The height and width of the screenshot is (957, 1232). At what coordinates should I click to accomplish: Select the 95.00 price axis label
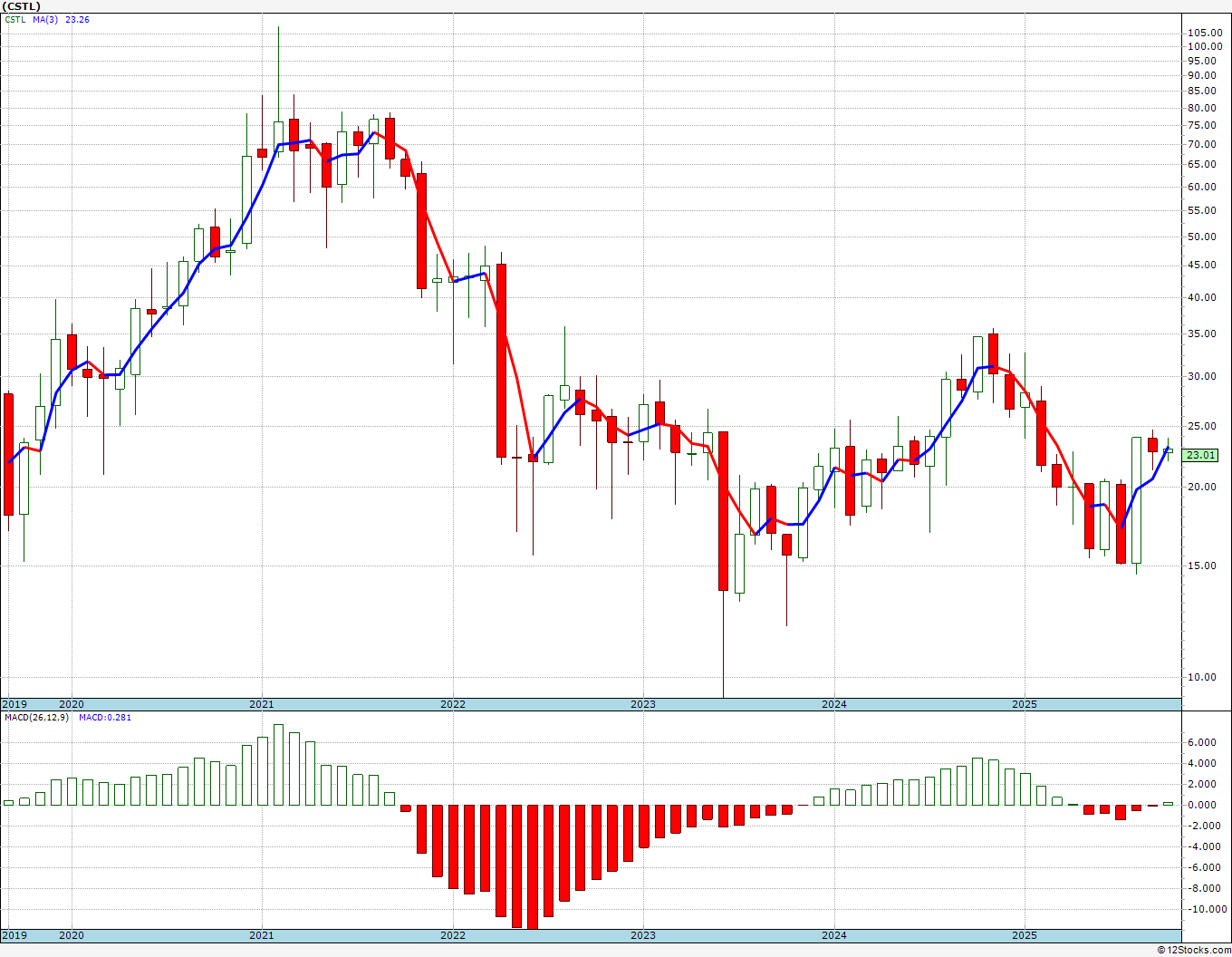coord(1202,61)
